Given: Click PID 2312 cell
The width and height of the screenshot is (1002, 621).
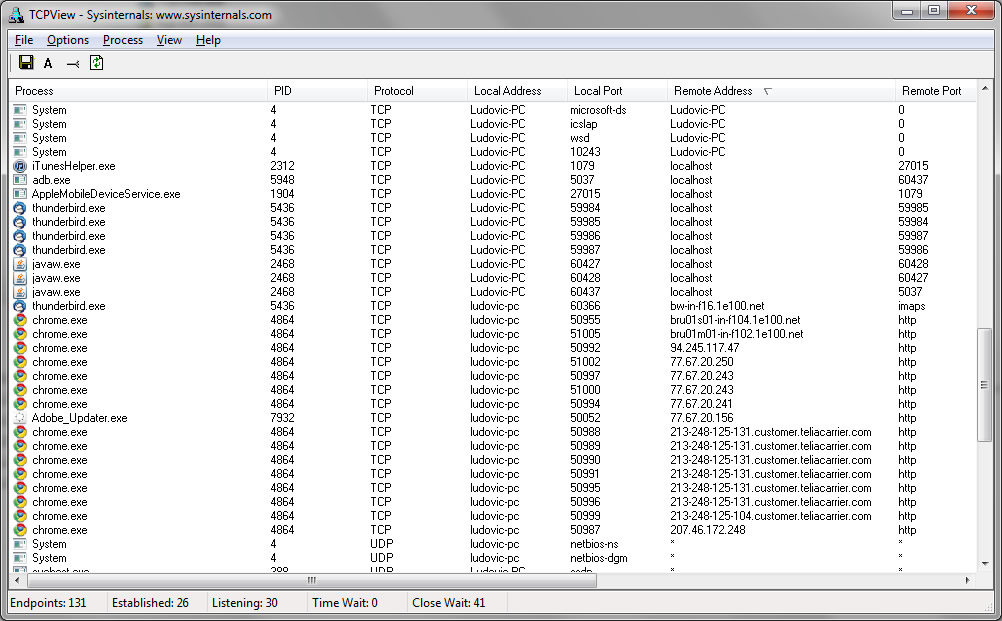Looking at the screenshot, I should (x=282, y=166).
